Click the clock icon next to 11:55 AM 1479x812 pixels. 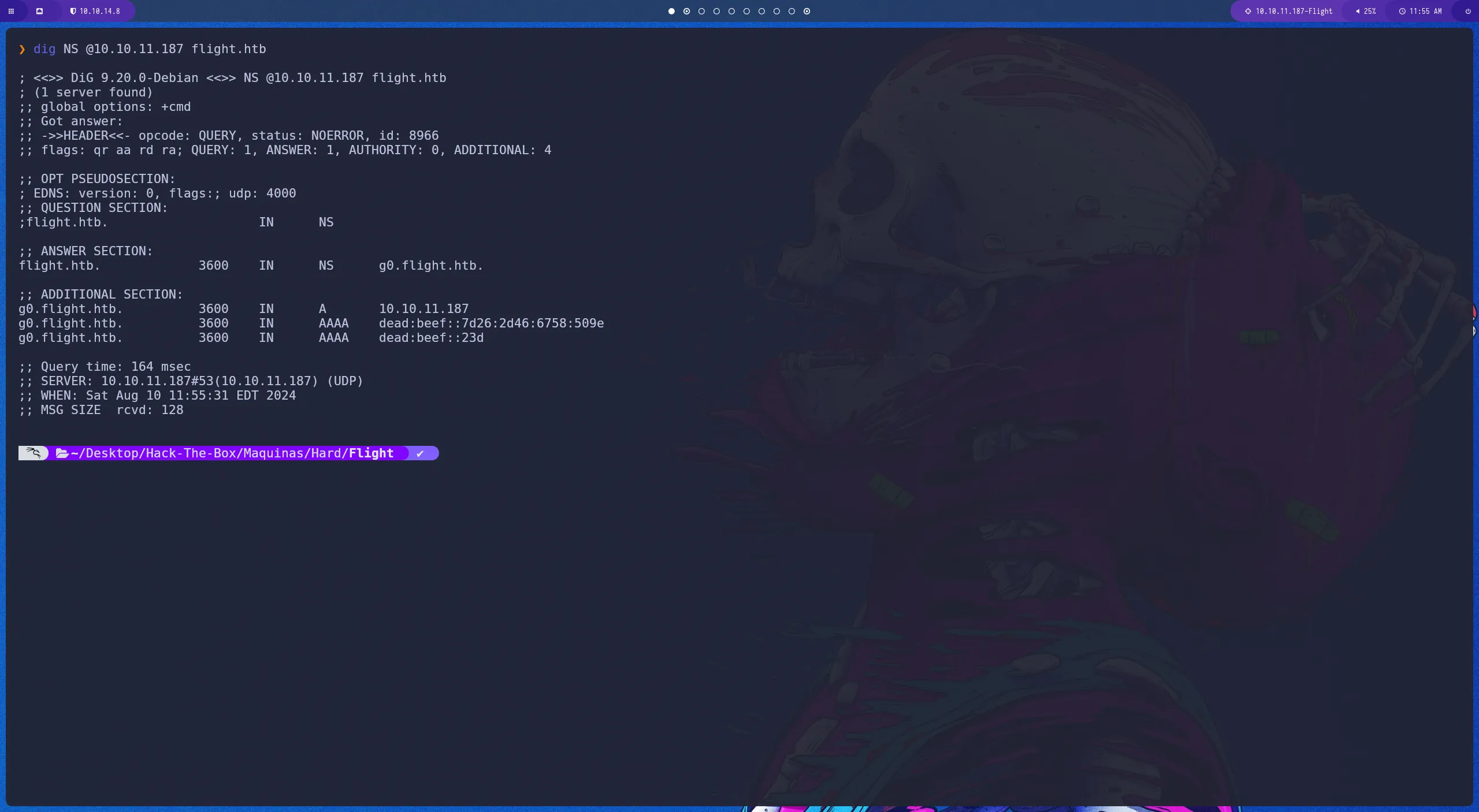[x=1402, y=11]
